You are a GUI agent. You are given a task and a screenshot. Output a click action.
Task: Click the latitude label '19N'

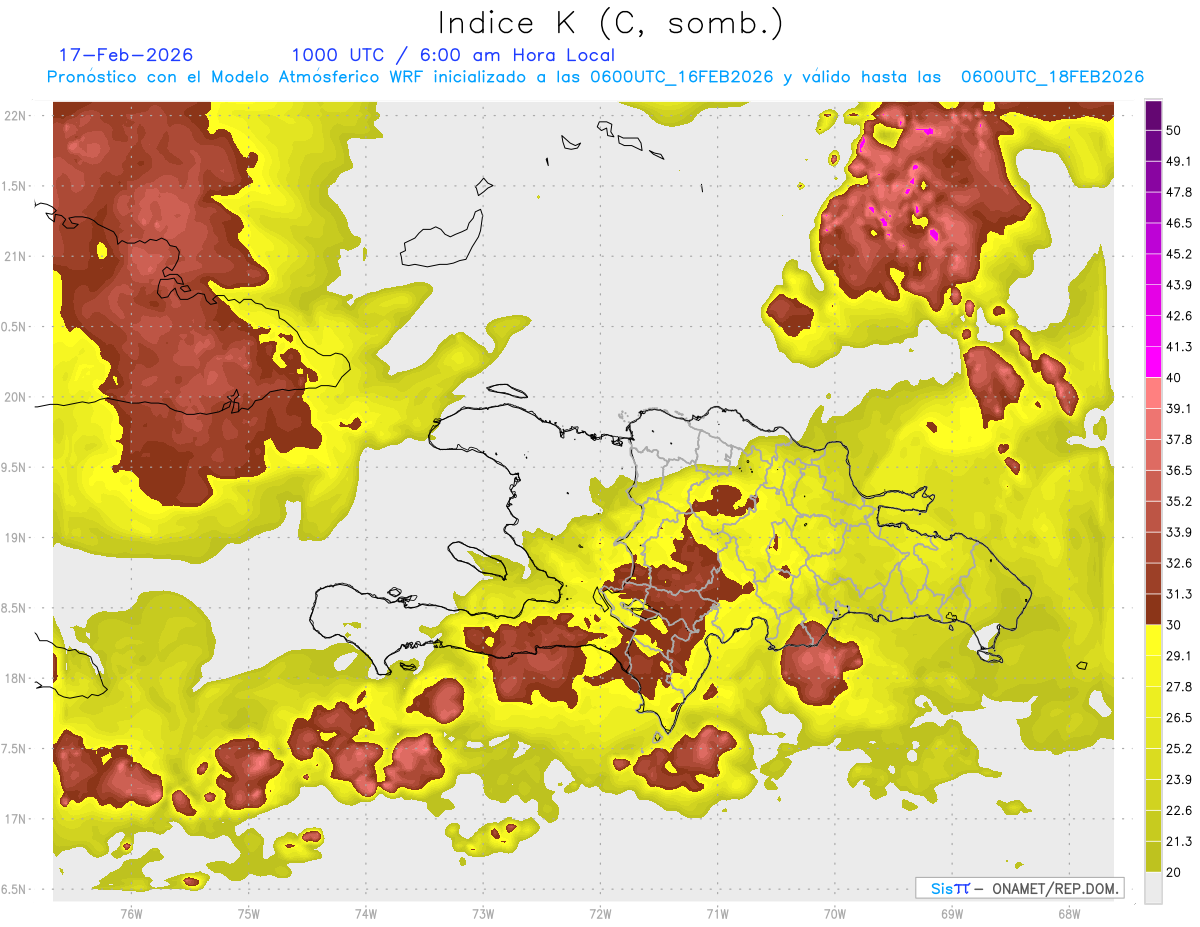point(17,538)
